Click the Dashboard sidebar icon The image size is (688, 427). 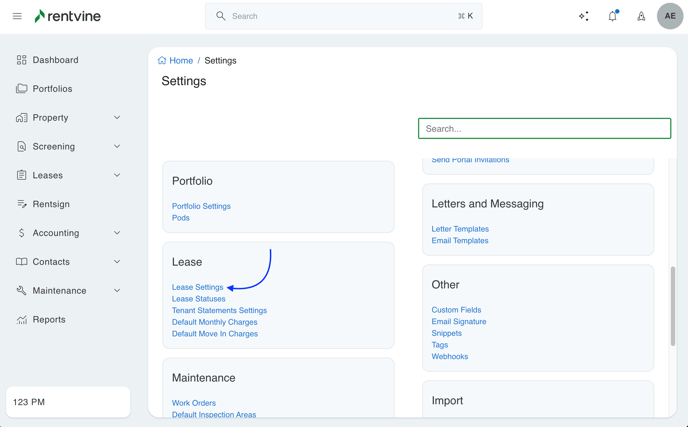point(22,60)
